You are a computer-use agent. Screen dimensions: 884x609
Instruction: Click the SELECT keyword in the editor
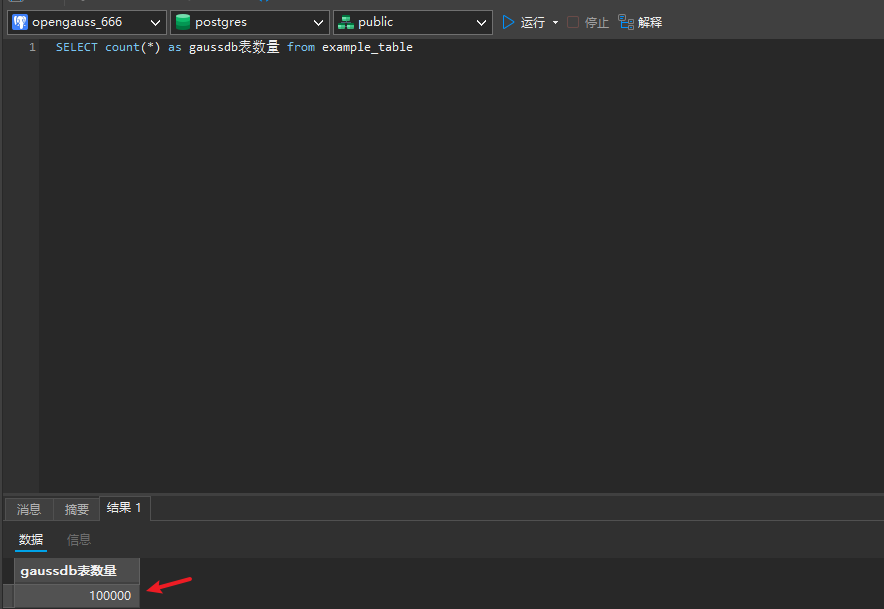point(77,47)
